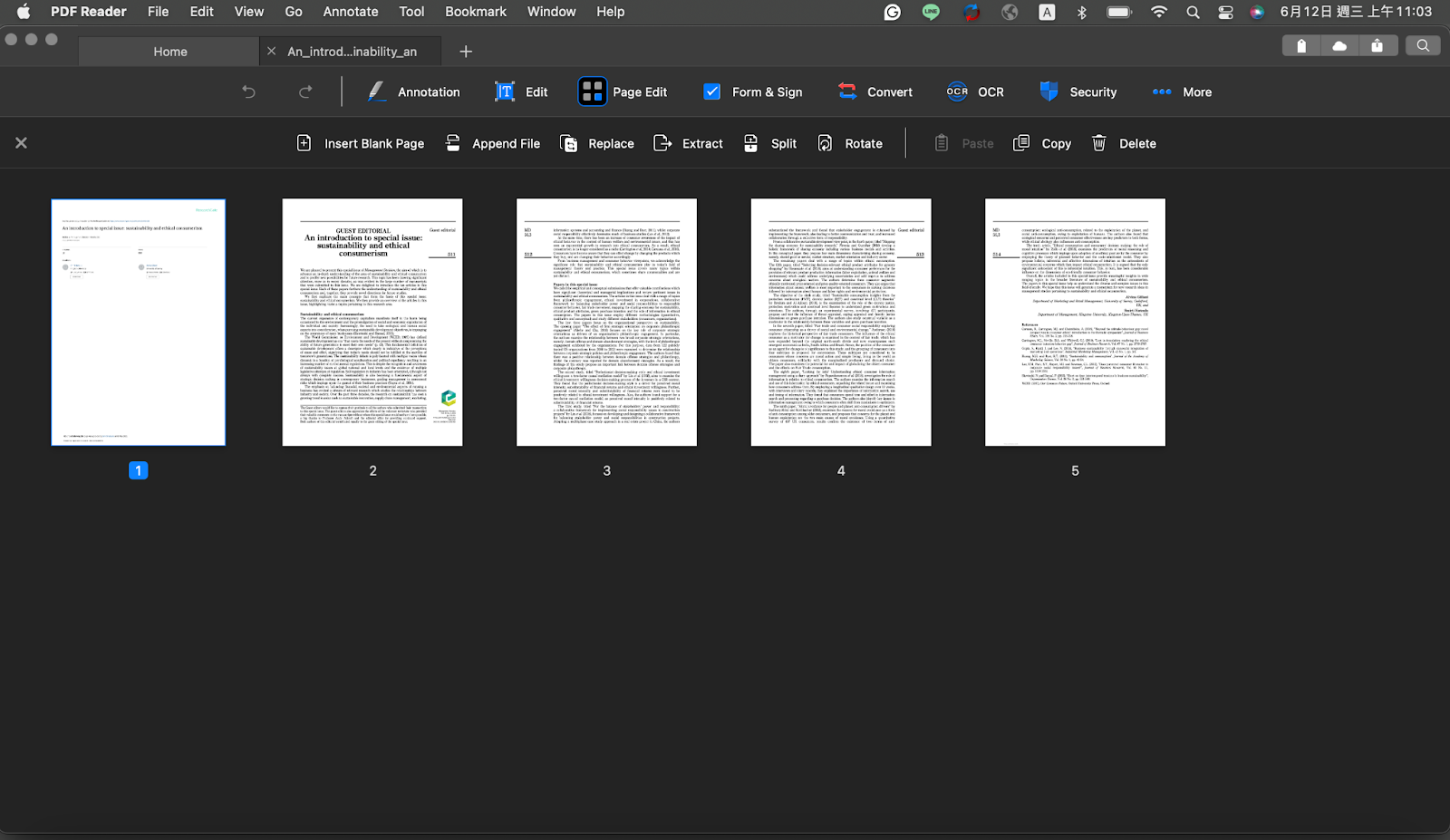Click the cloud icon in title bar
Viewport: 1450px width, 840px height.
coord(1339,45)
